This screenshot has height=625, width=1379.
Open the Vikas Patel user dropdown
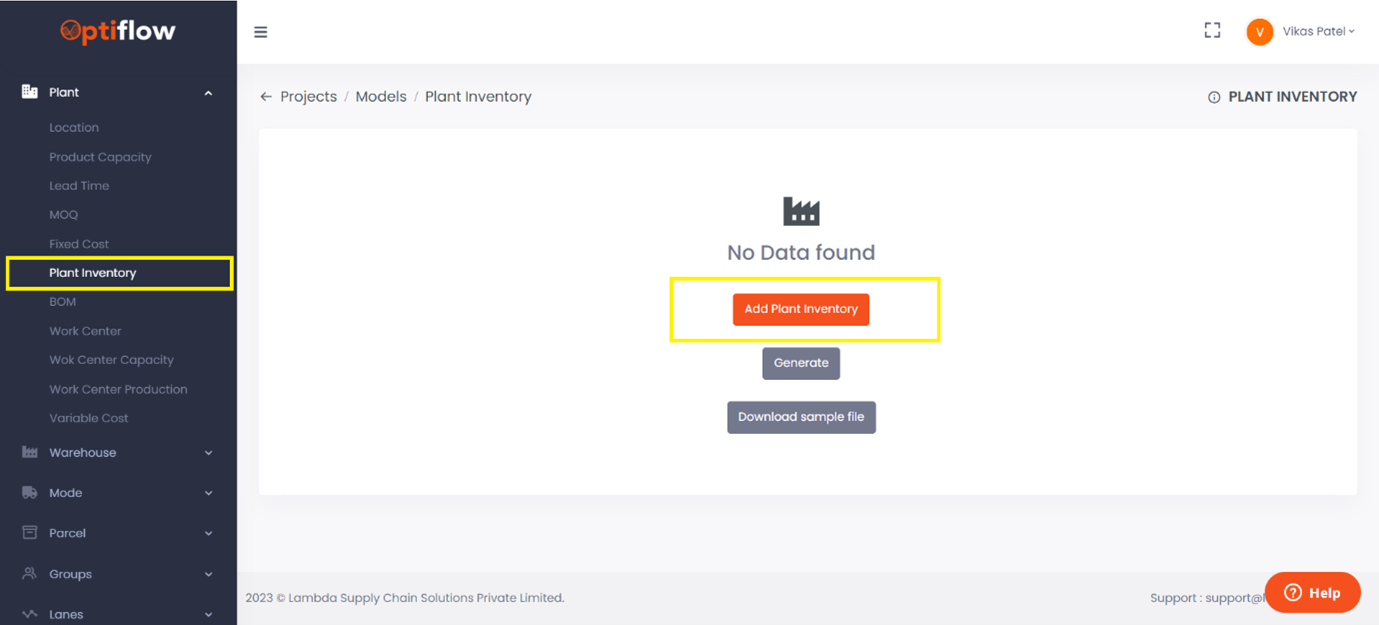tap(1318, 32)
